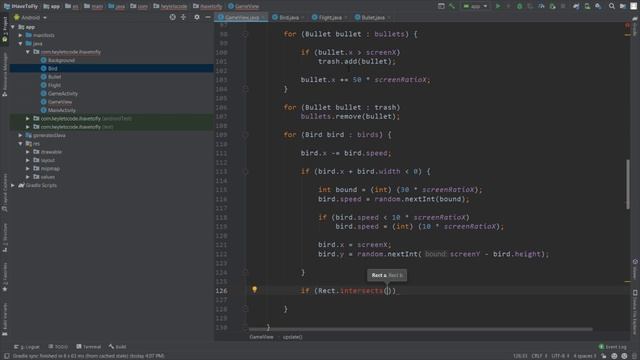Collapse the app module node
Viewport: 640px width, 360px height.
(x=13, y=27)
